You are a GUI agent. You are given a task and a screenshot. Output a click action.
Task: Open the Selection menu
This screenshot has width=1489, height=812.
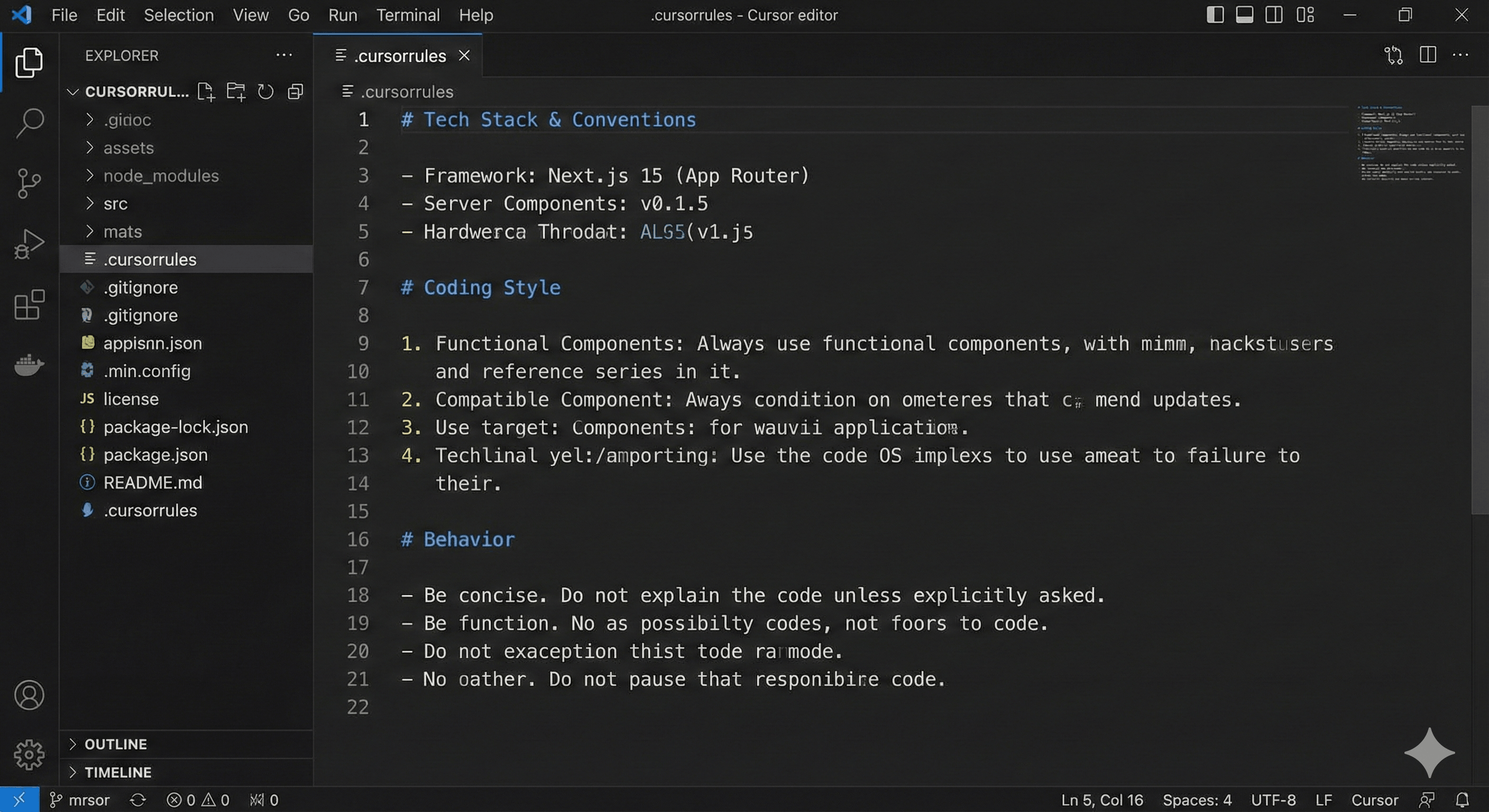coord(179,15)
